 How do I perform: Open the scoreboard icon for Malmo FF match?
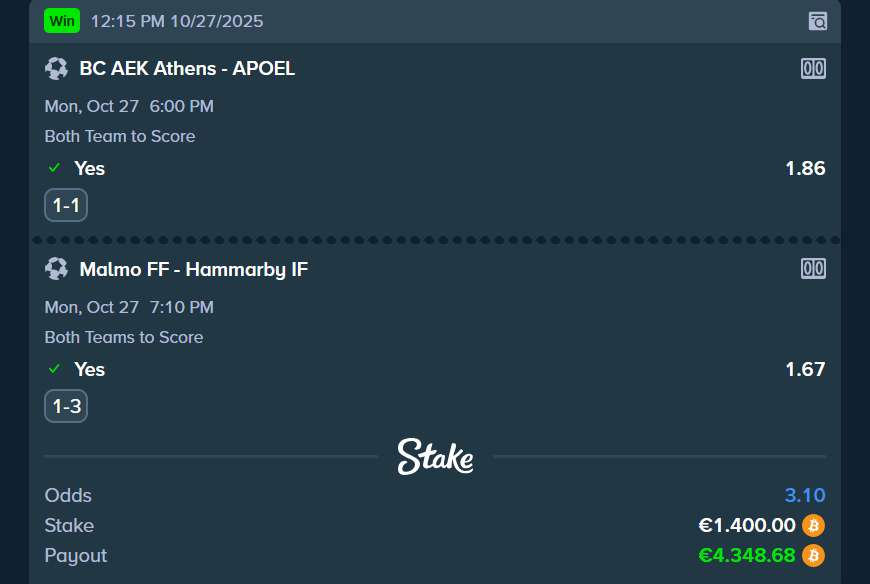[813, 269]
